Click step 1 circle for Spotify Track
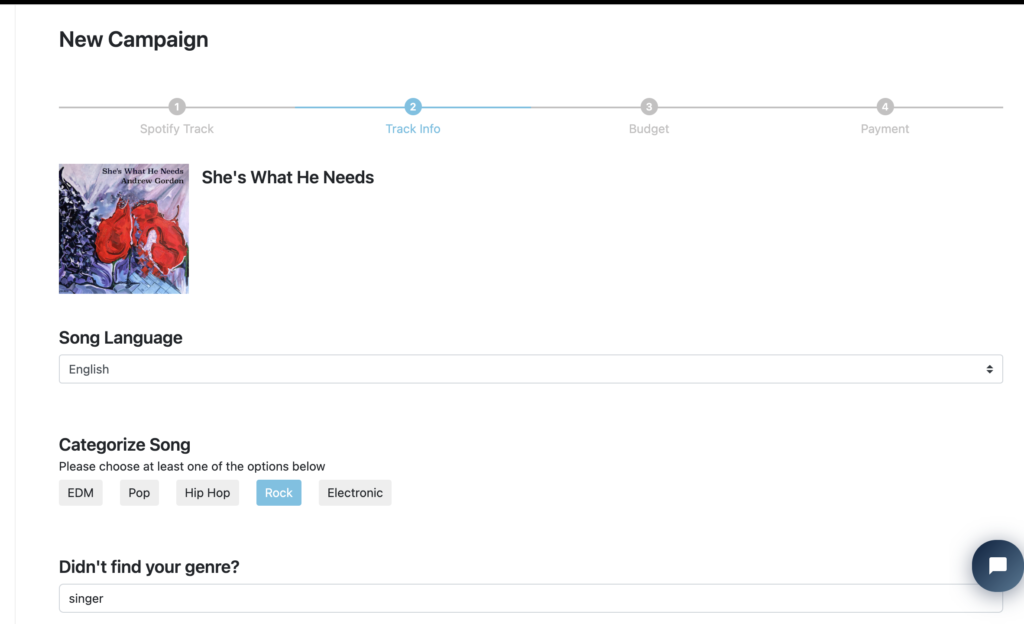 (177, 106)
